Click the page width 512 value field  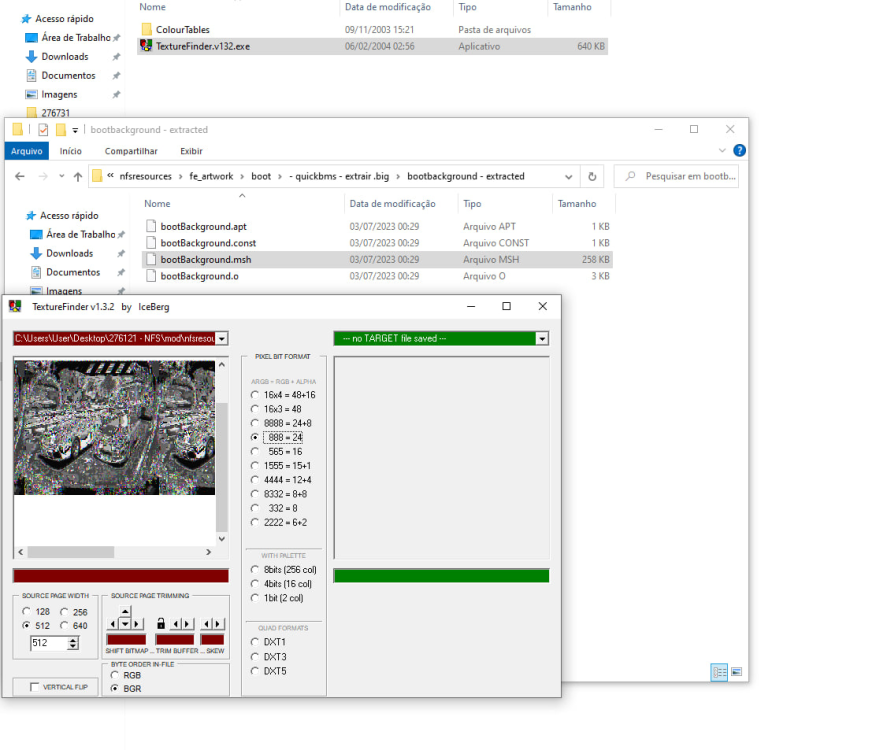click(47, 643)
